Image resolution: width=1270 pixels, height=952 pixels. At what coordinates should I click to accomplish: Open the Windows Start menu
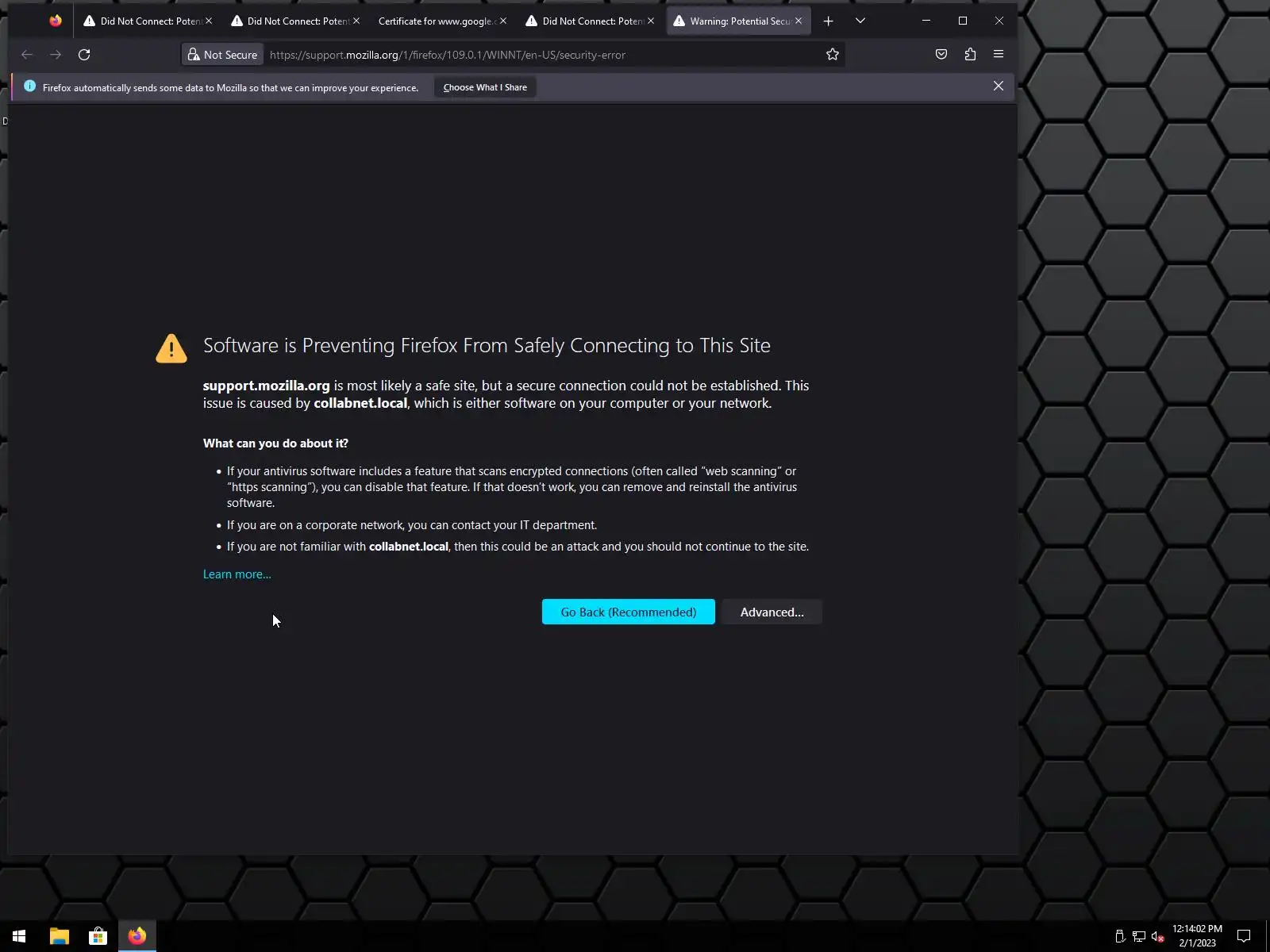click(x=19, y=936)
